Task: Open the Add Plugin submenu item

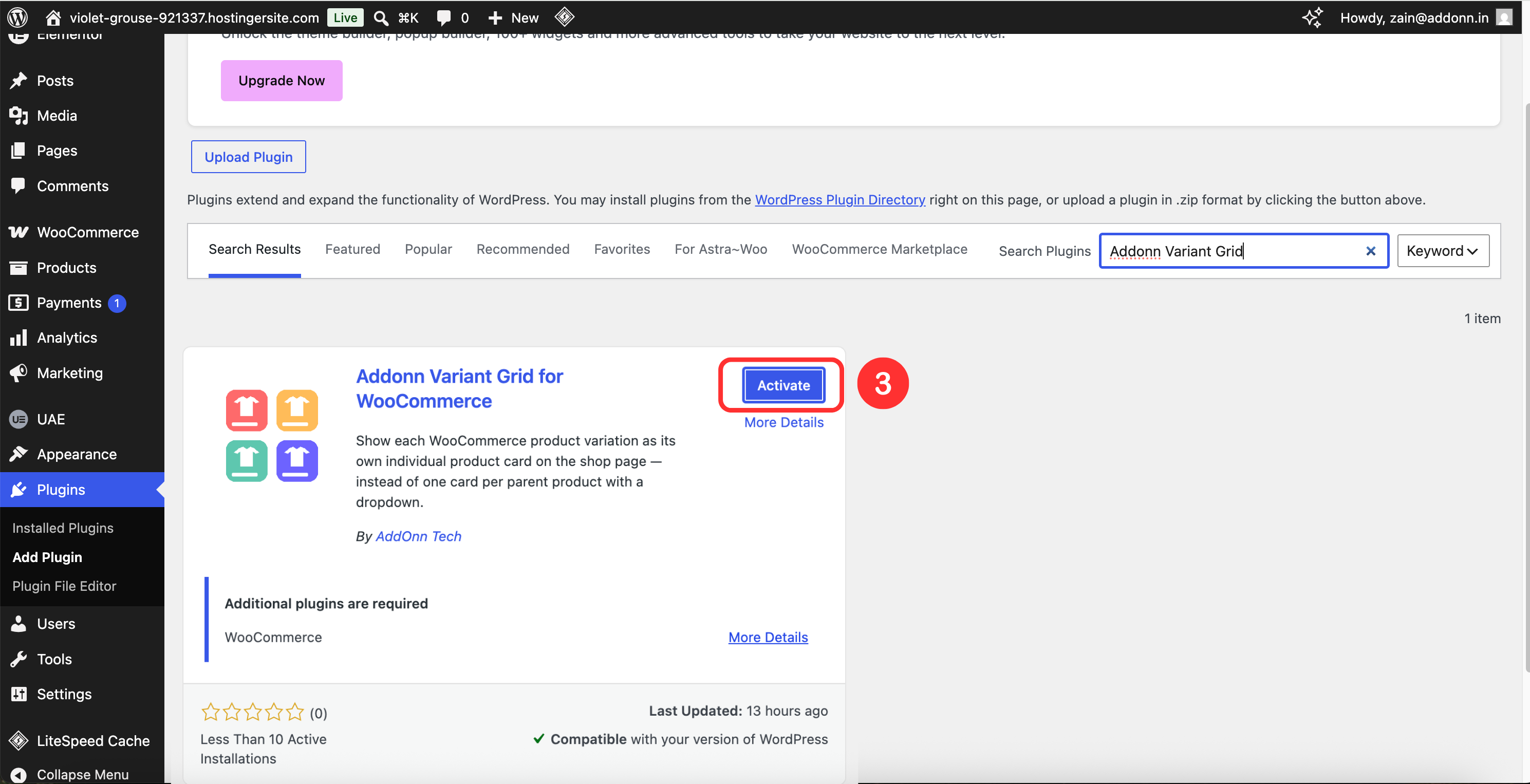Action: (47, 556)
